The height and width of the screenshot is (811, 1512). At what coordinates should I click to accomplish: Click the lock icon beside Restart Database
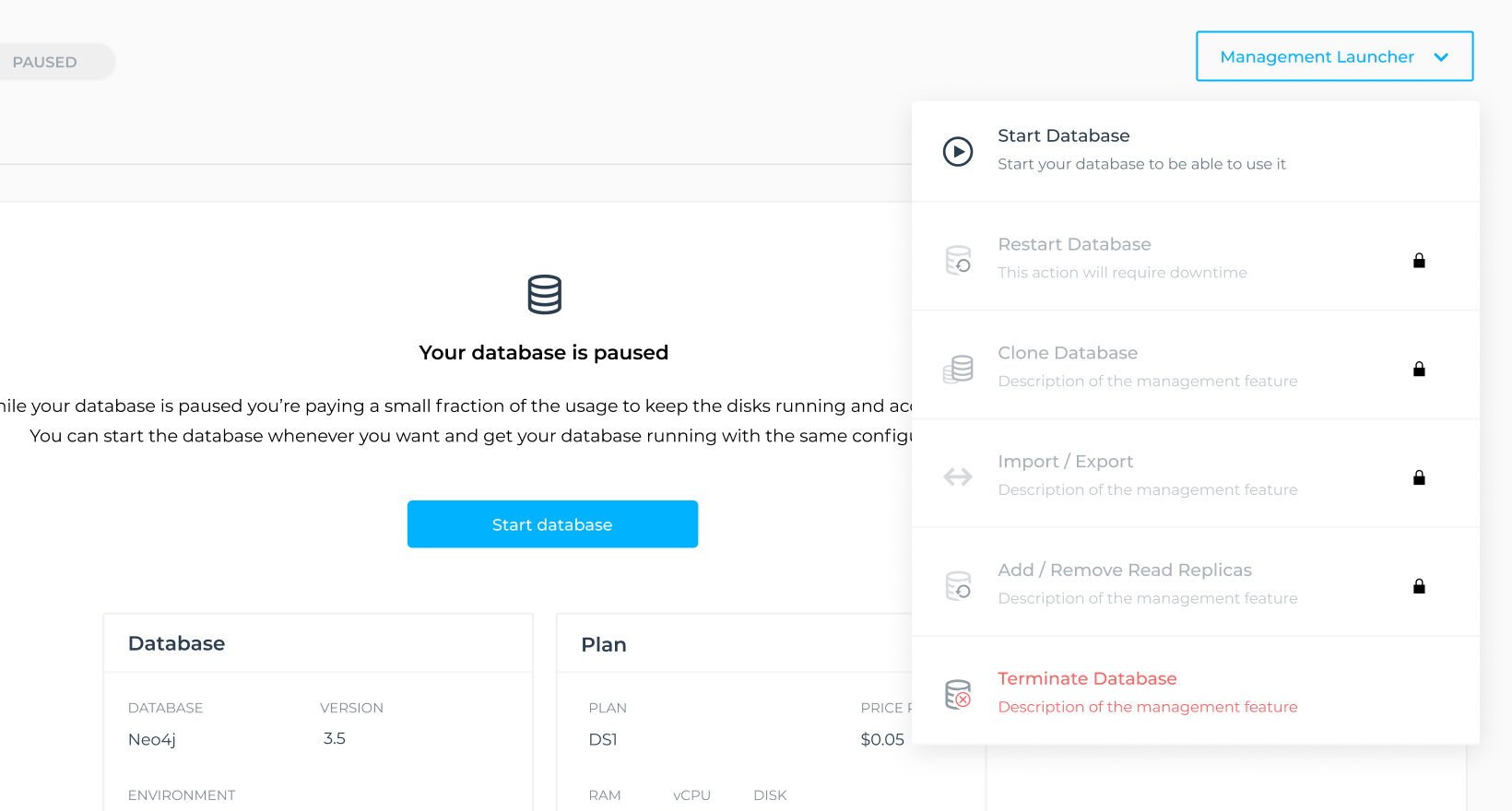point(1419,261)
